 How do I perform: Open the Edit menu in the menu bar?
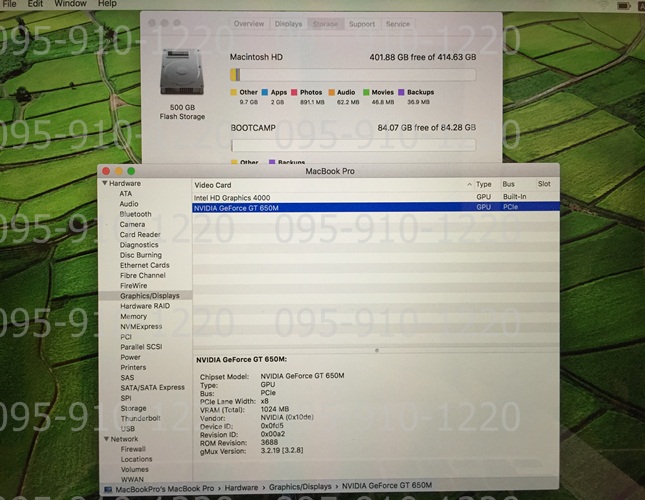coord(35,4)
